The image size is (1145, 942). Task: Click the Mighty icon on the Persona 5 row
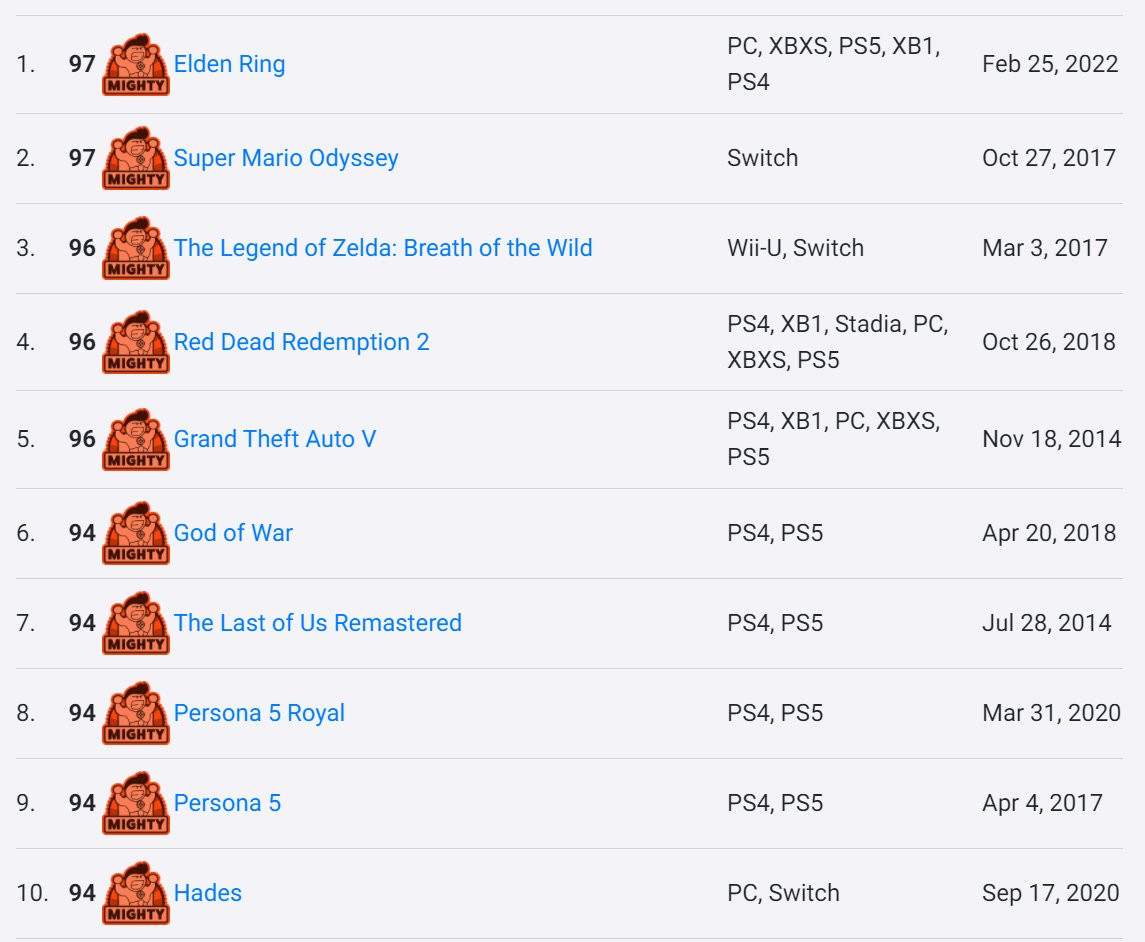[136, 804]
